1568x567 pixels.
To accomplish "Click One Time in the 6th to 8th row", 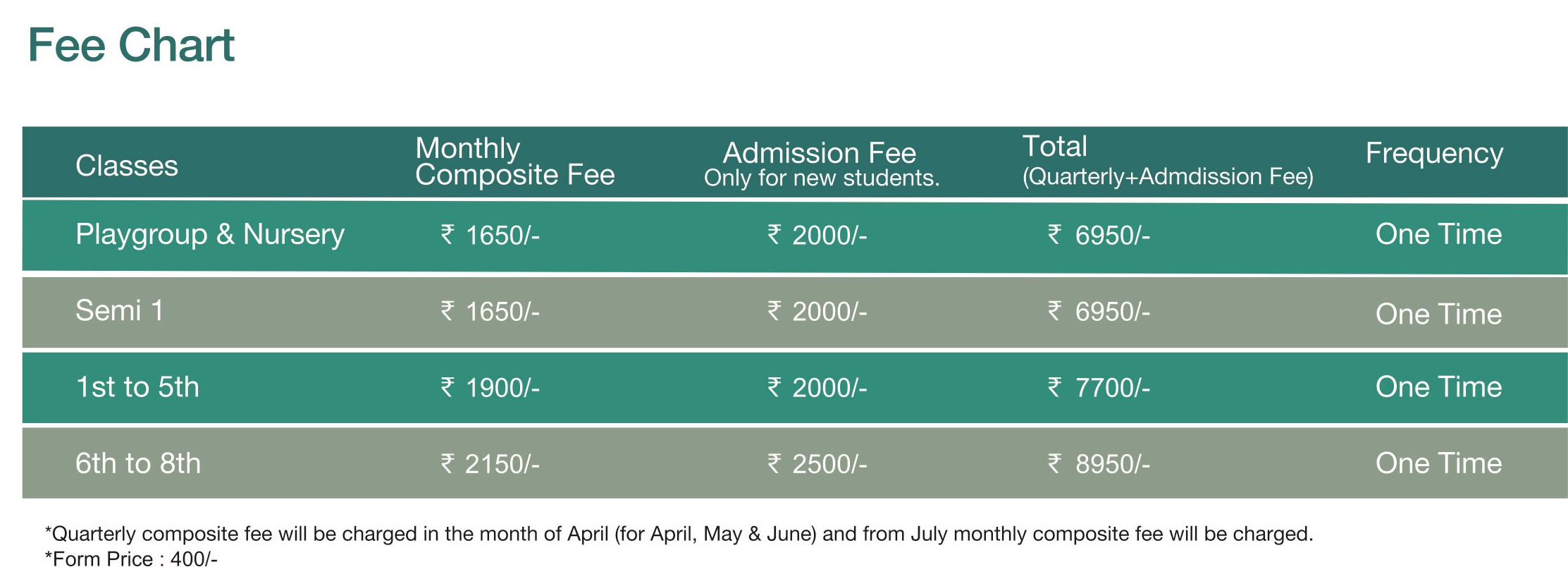I will coord(1438,463).
